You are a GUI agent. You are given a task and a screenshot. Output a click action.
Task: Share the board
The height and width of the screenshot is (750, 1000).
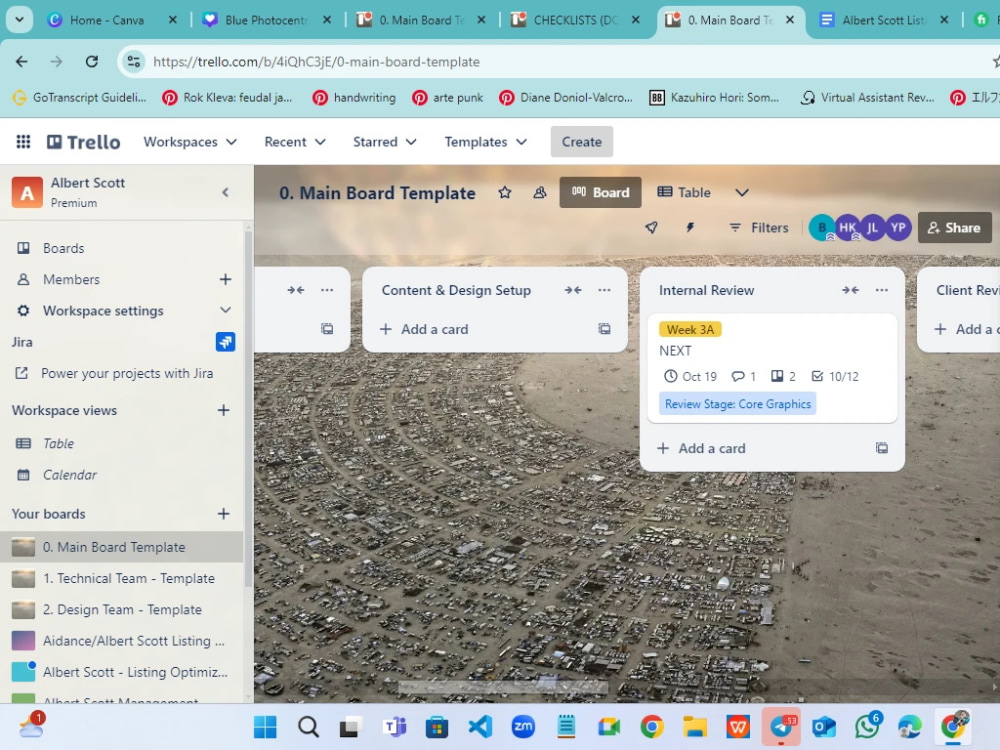click(x=954, y=228)
